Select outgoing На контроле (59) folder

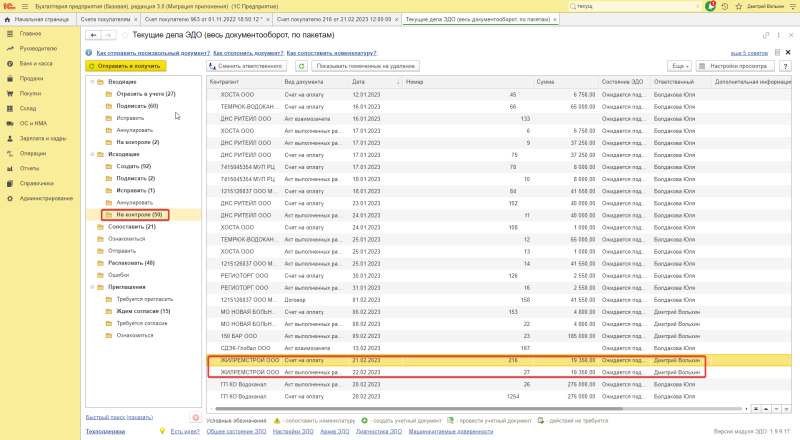pyautogui.click(x=139, y=215)
